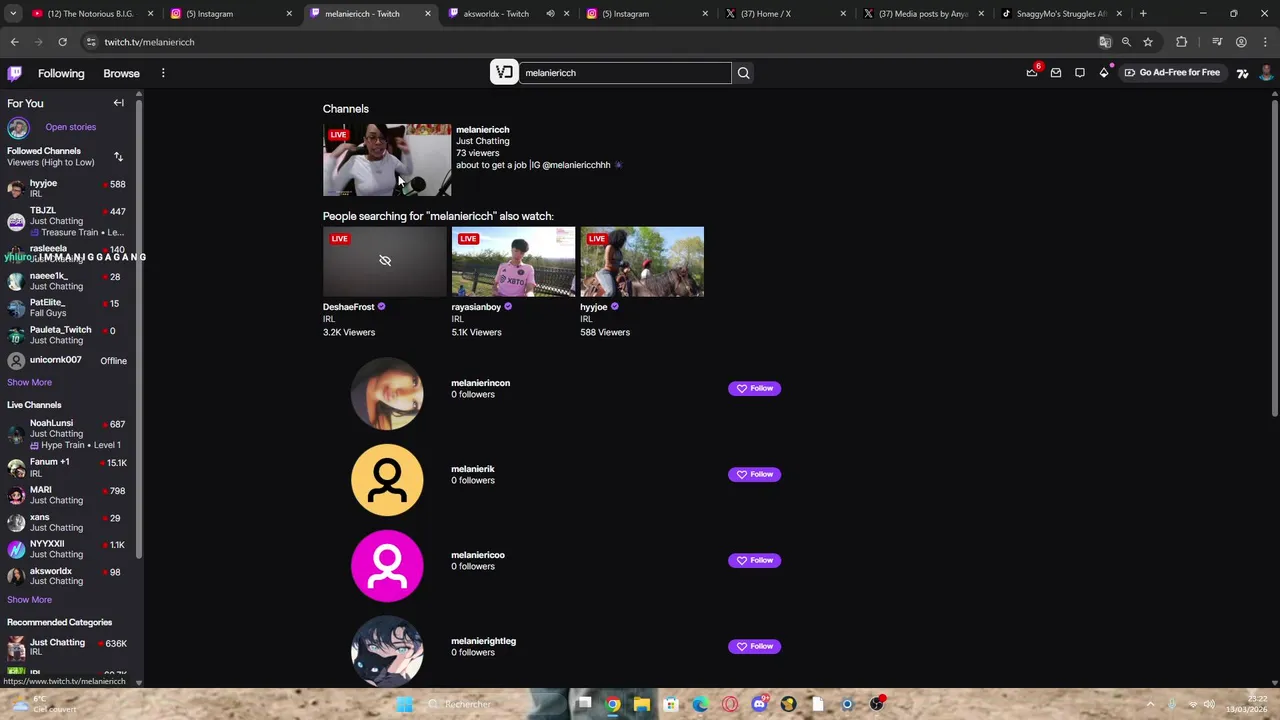This screenshot has height=720, width=1280.
Task: Bookmark this page with the star icon
Action: [1148, 42]
